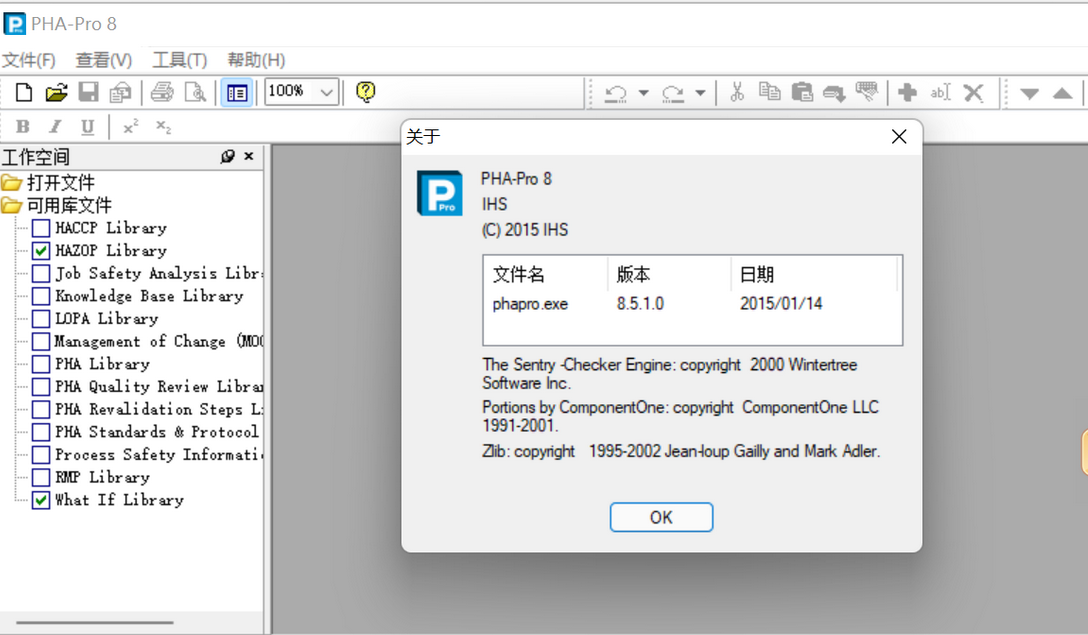Expand the Redo history dropdown arrow
The height and width of the screenshot is (635, 1088).
(x=700, y=93)
